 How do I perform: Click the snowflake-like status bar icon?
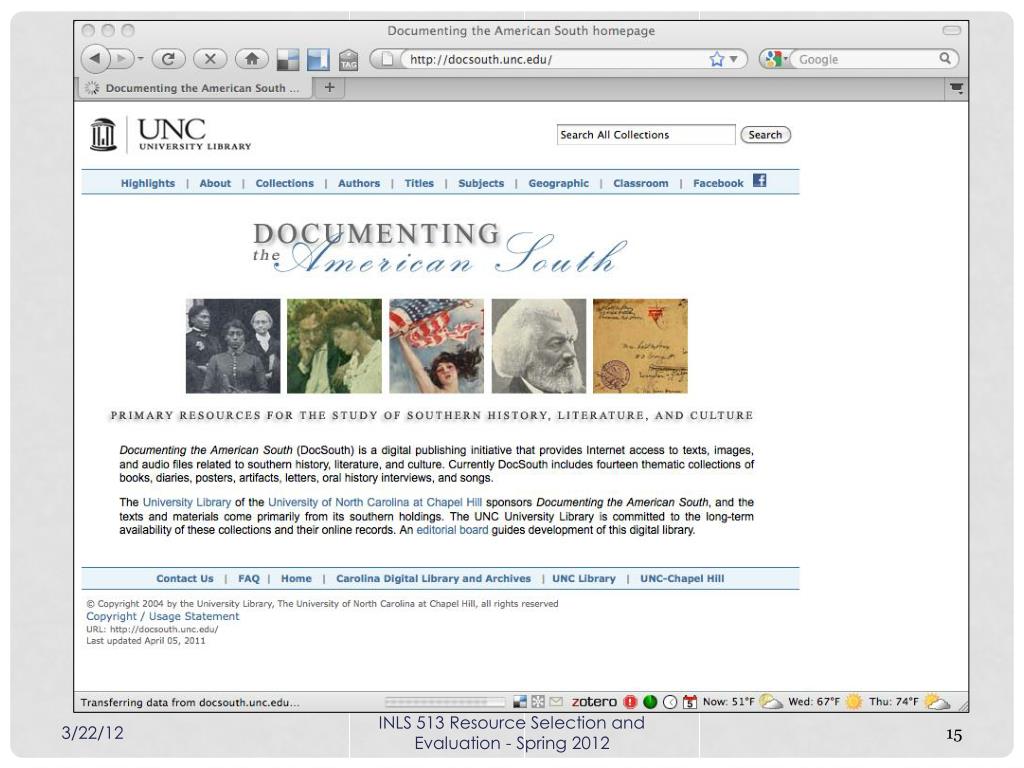click(538, 702)
